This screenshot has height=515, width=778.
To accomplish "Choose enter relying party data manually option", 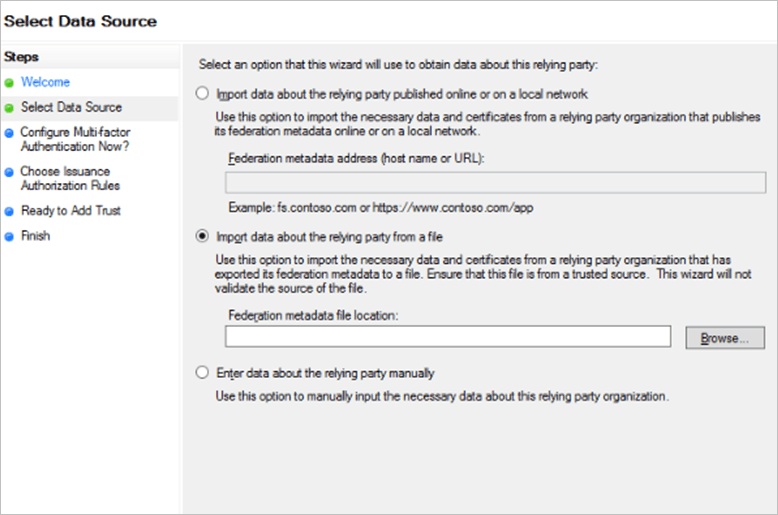I will click(x=202, y=372).
